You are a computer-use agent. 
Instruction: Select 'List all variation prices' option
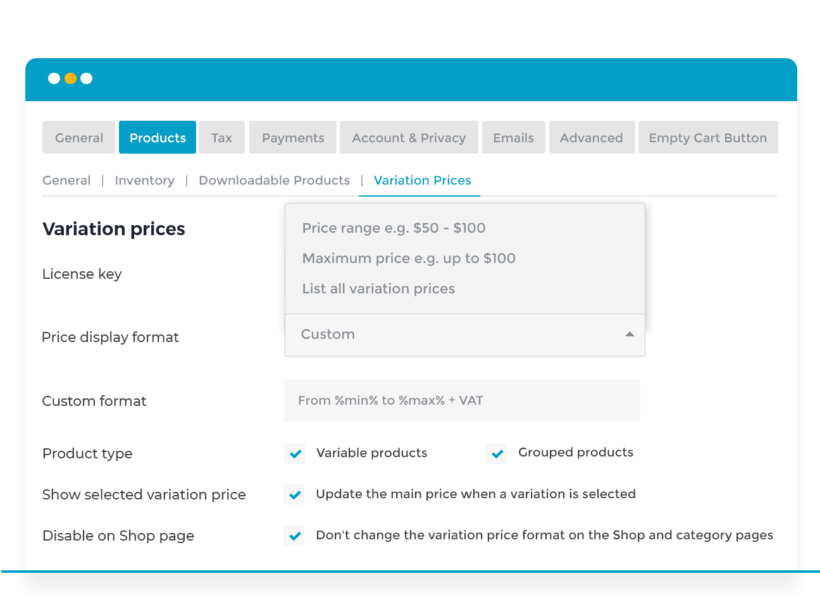coord(378,288)
